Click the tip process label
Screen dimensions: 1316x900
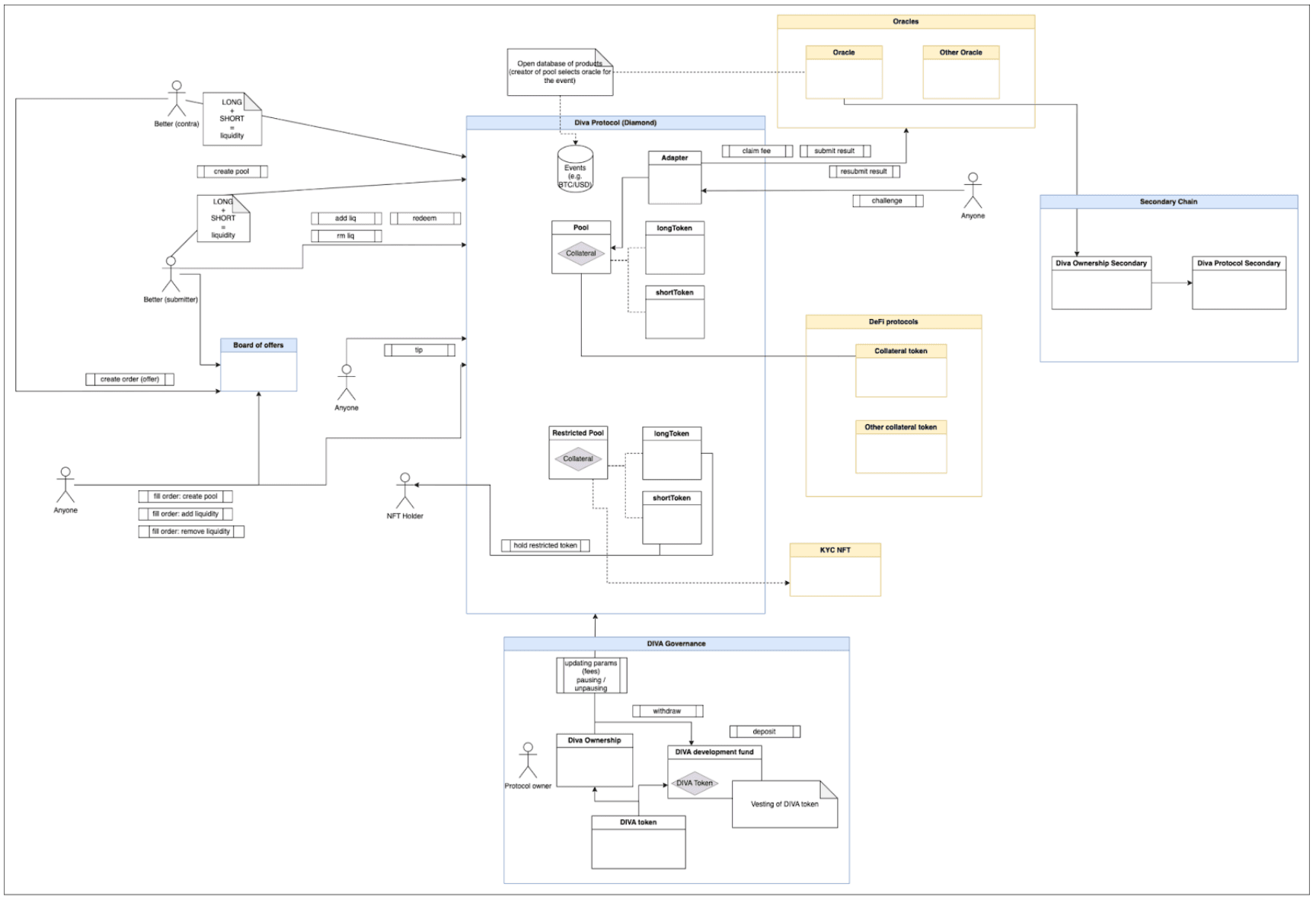[x=420, y=350]
